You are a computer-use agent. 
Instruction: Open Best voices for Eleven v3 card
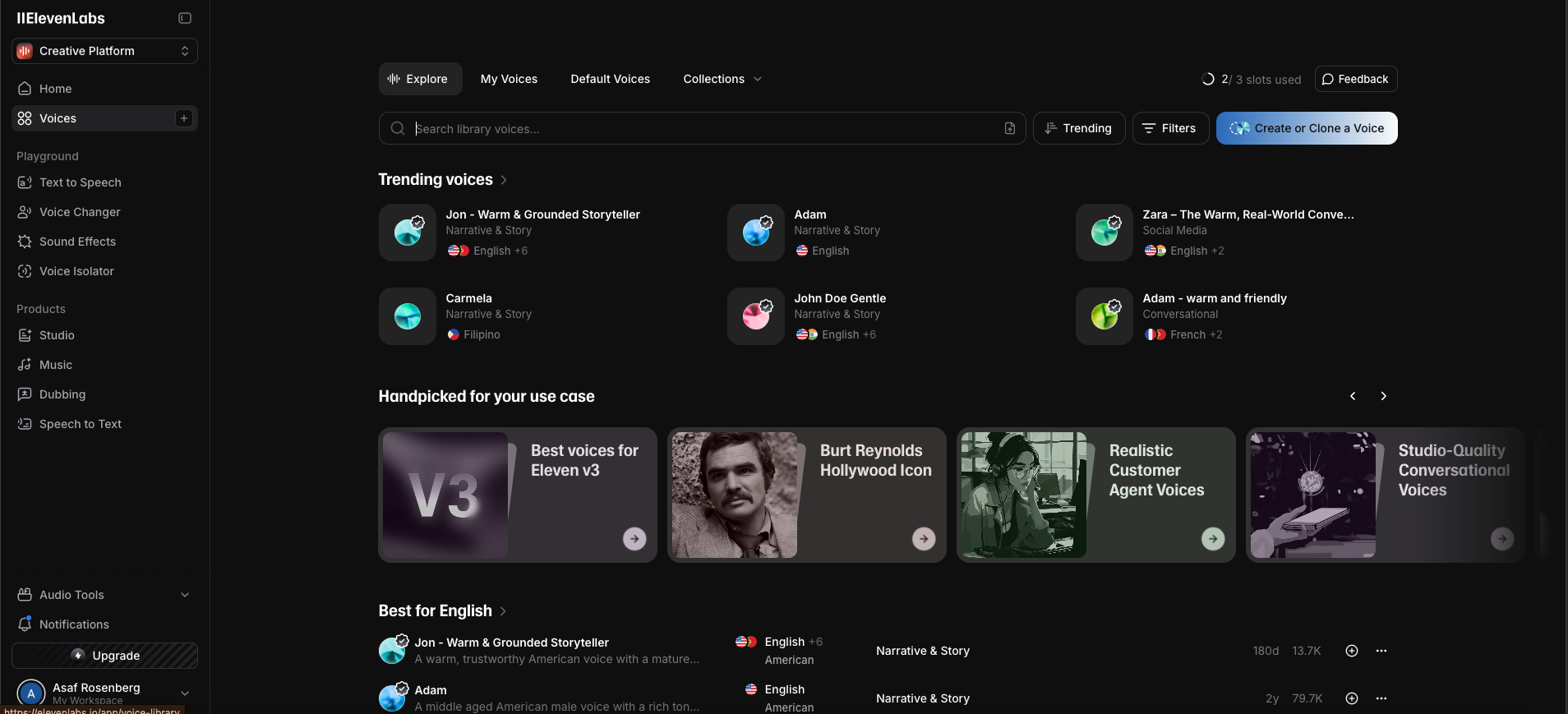pyautogui.click(x=518, y=495)
